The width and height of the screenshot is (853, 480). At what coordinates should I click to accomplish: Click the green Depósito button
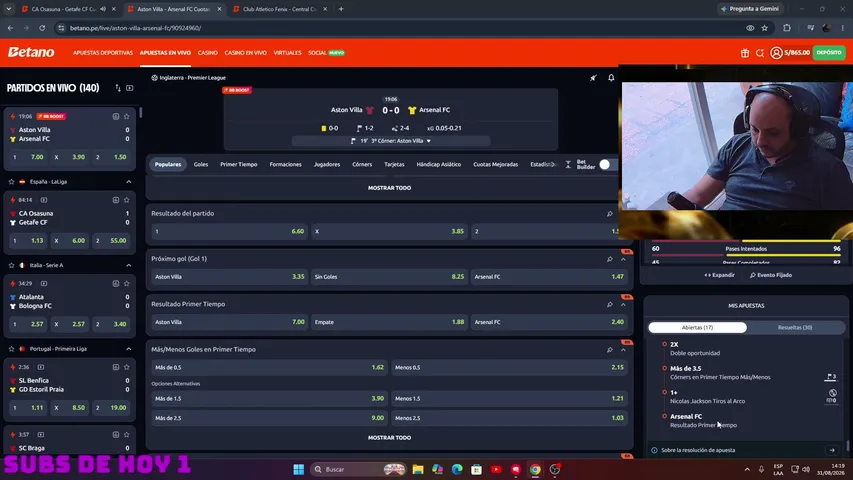pos(829,53)
